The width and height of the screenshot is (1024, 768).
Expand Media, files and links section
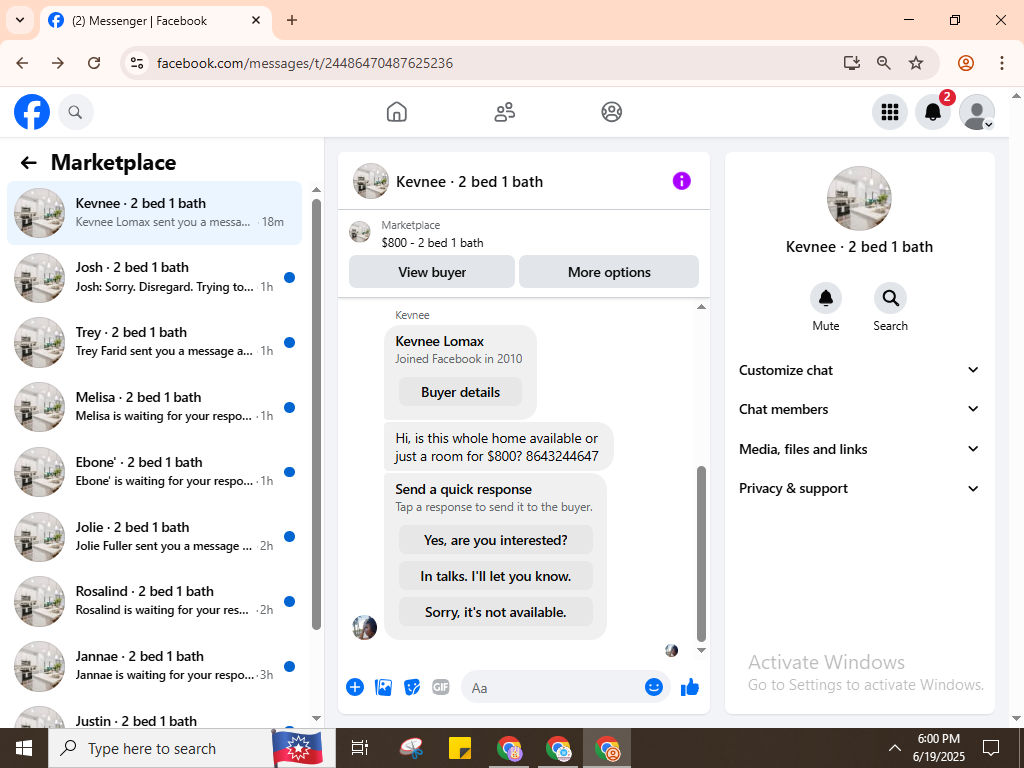click(x=859, y=449)
